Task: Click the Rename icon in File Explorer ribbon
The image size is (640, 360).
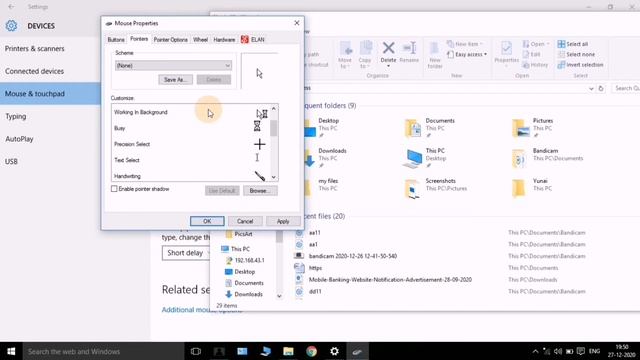Action: [409, 48]
